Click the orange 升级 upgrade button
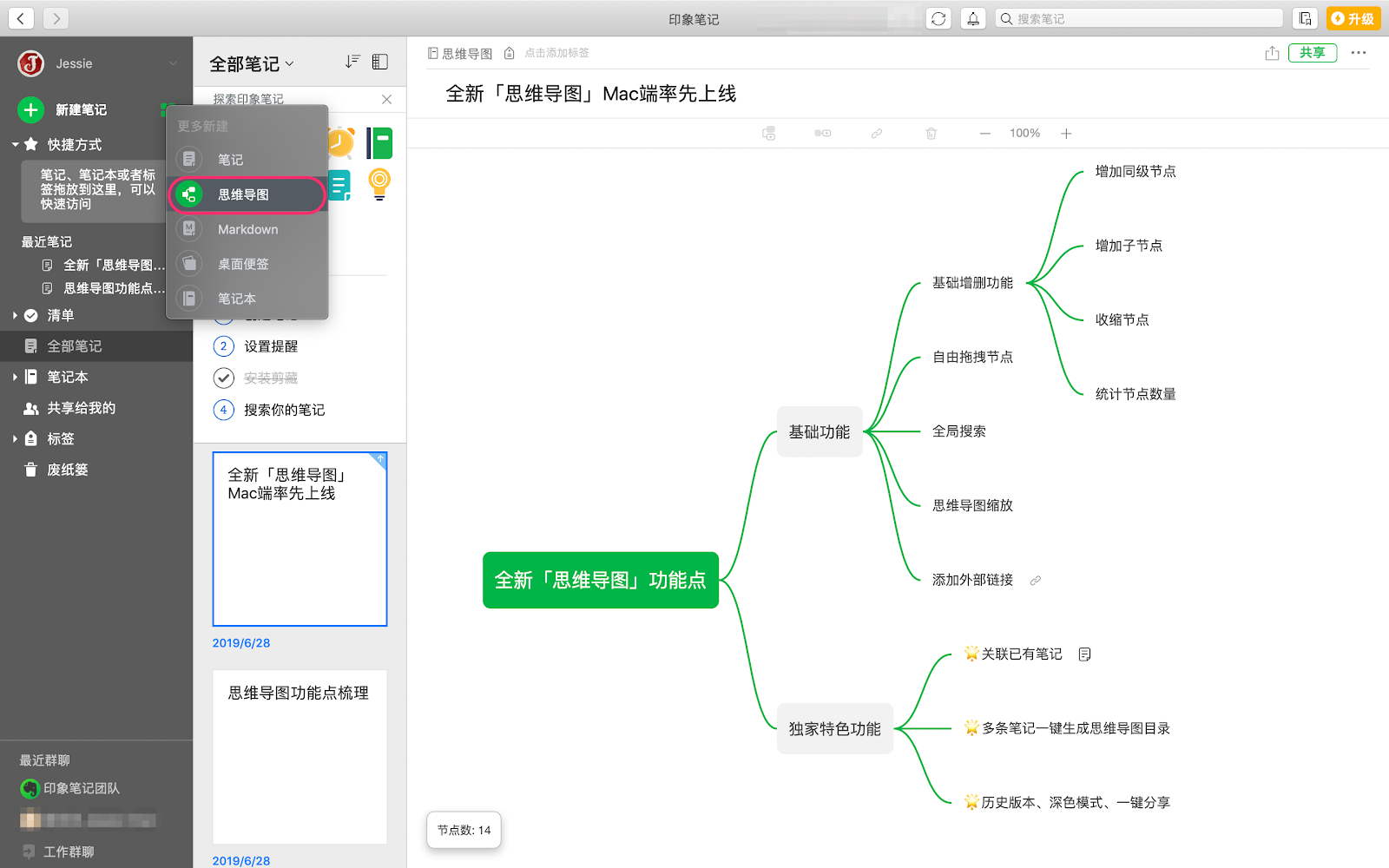Viewport: 1389px width, 868px height. pyautogui.click(x=1353, y=18)
